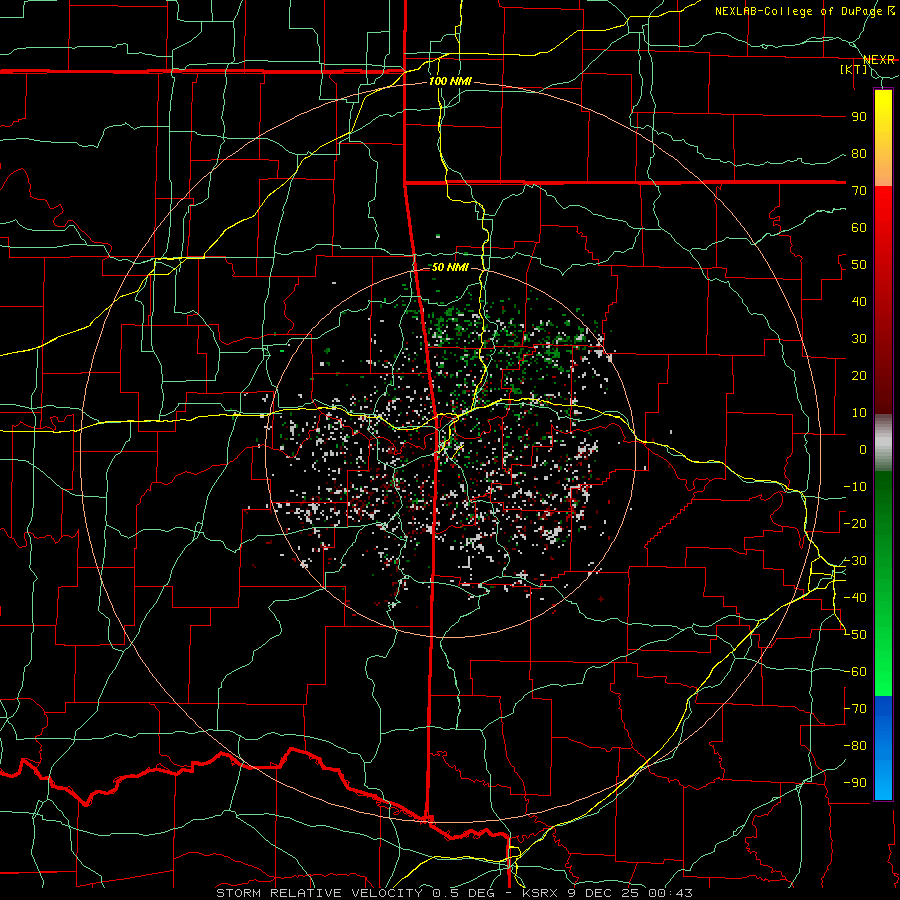Pick the dark blue color bar segment near -70

(x=883, y=712)
